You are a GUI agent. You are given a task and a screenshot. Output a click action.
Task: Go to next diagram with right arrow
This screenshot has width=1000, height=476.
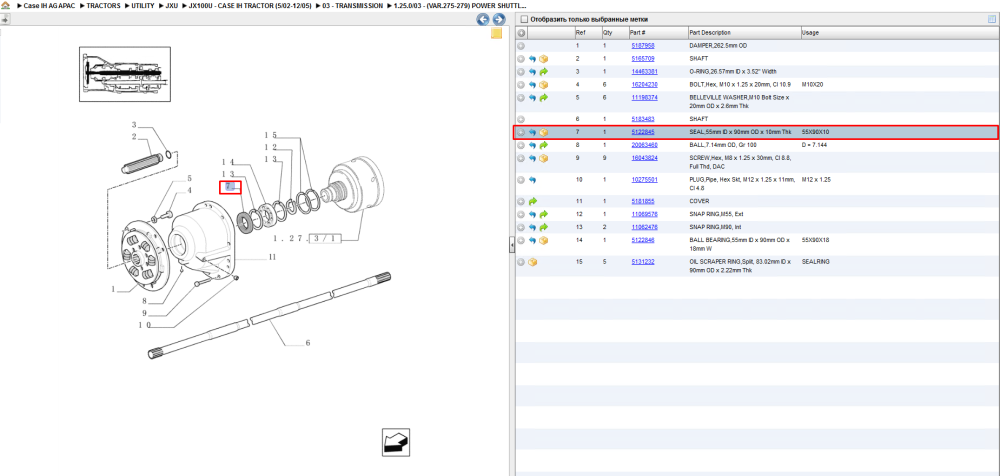[499, 20]
